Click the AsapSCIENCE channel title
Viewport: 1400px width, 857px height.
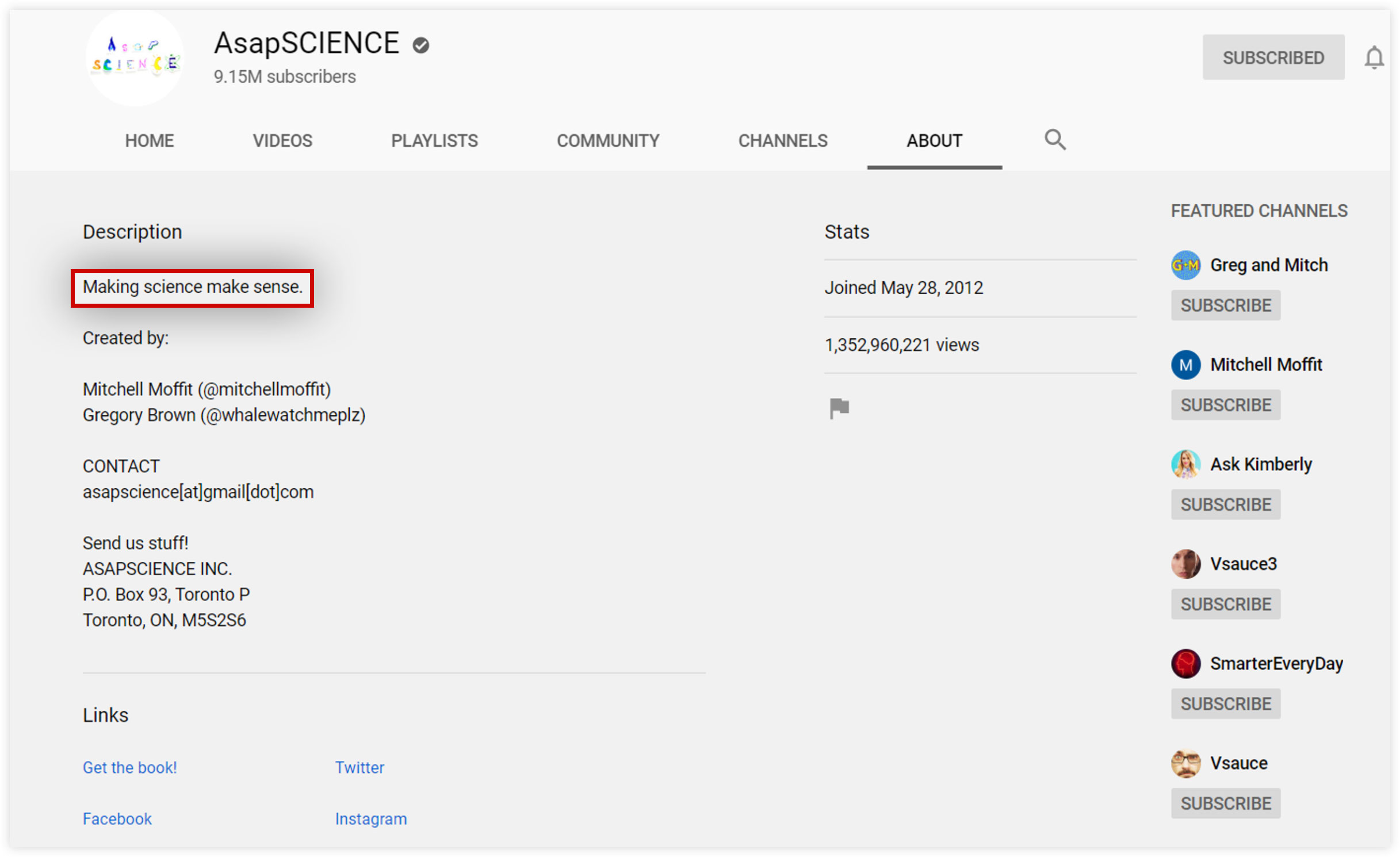pyautogui.click(x=307, y=44)
